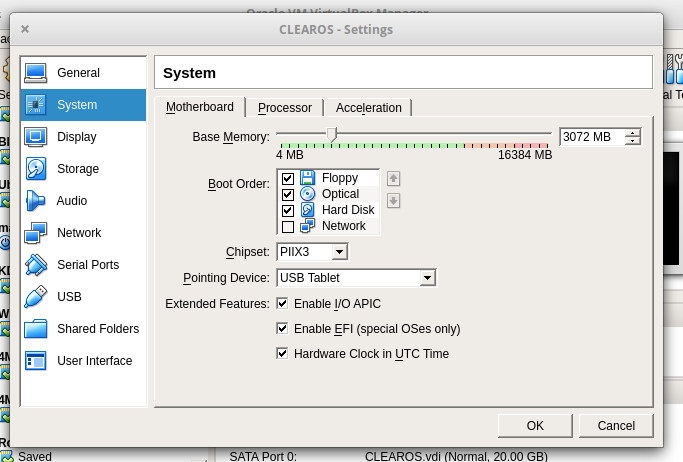Uncheck the Hard Disk boot device
This screenshot has height=462, width=683.
(288, 211)
